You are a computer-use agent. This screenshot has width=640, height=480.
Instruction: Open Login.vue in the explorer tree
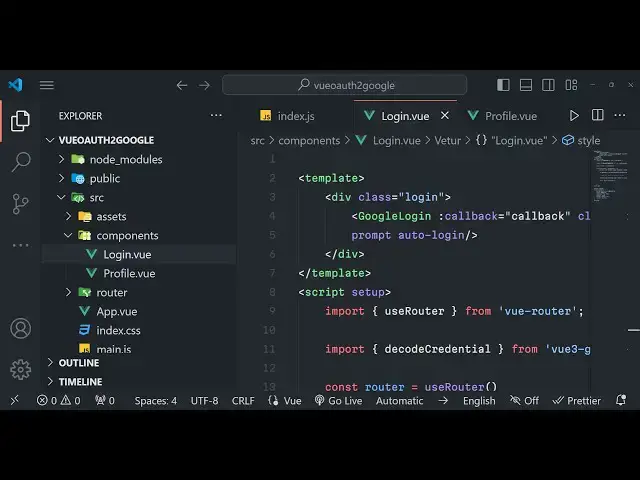140,254
